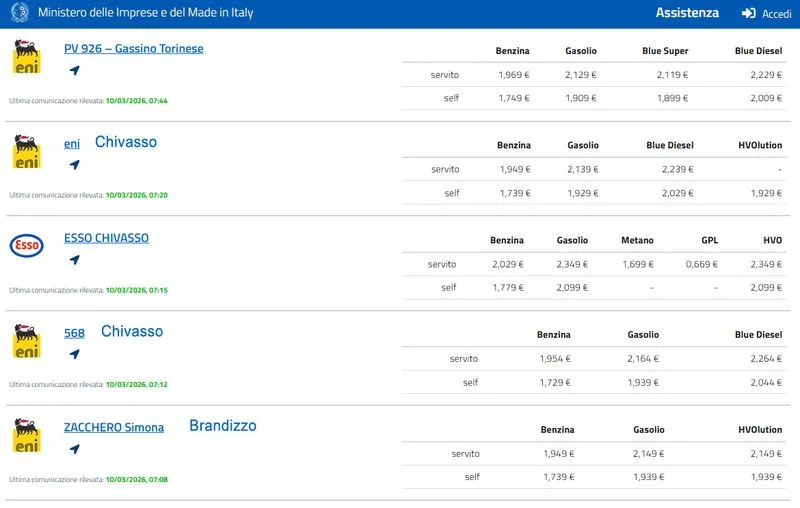
Task: Open station 568 details link
Action: click(74, 333)
